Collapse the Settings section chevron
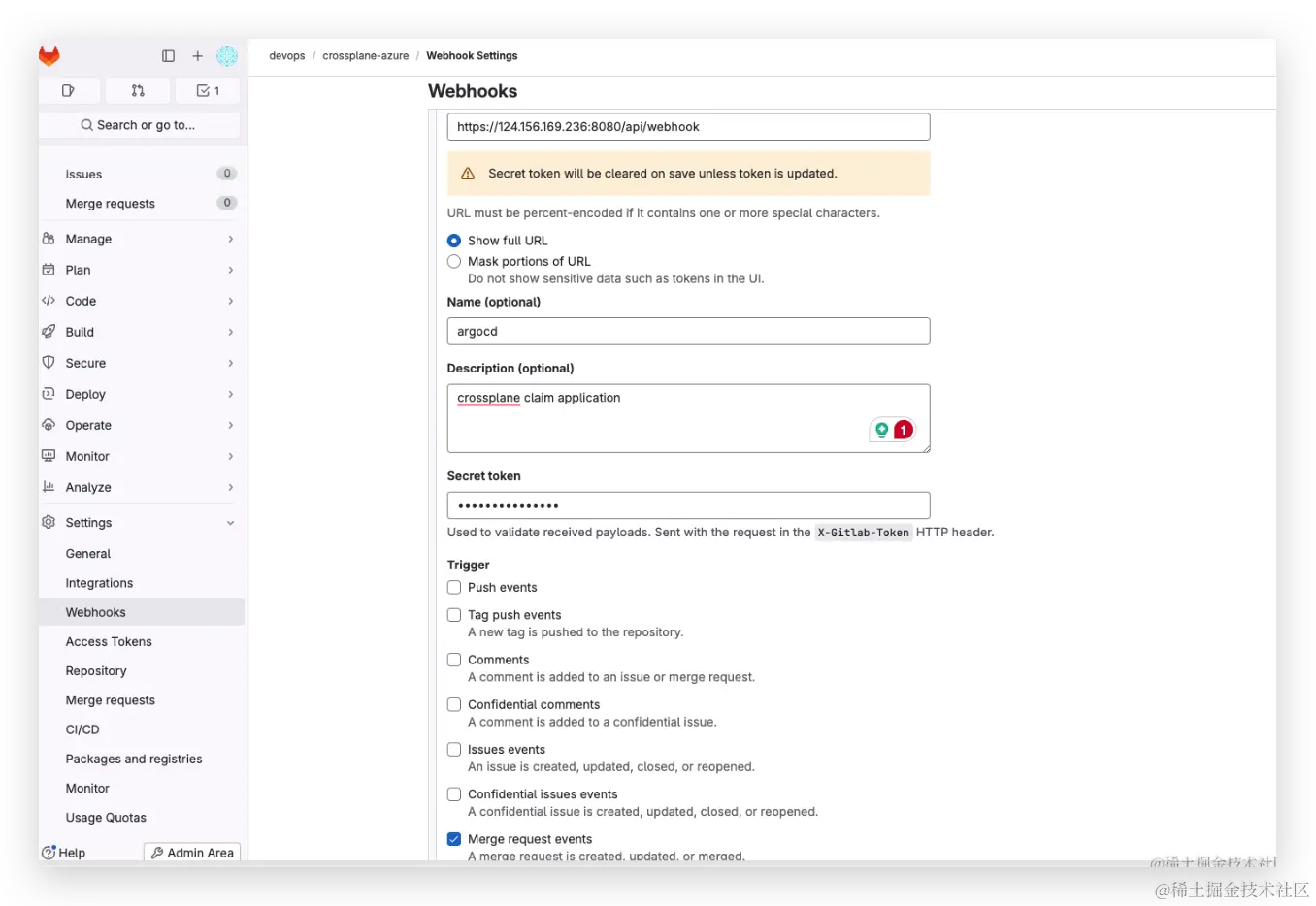 (x=231, y=523)
